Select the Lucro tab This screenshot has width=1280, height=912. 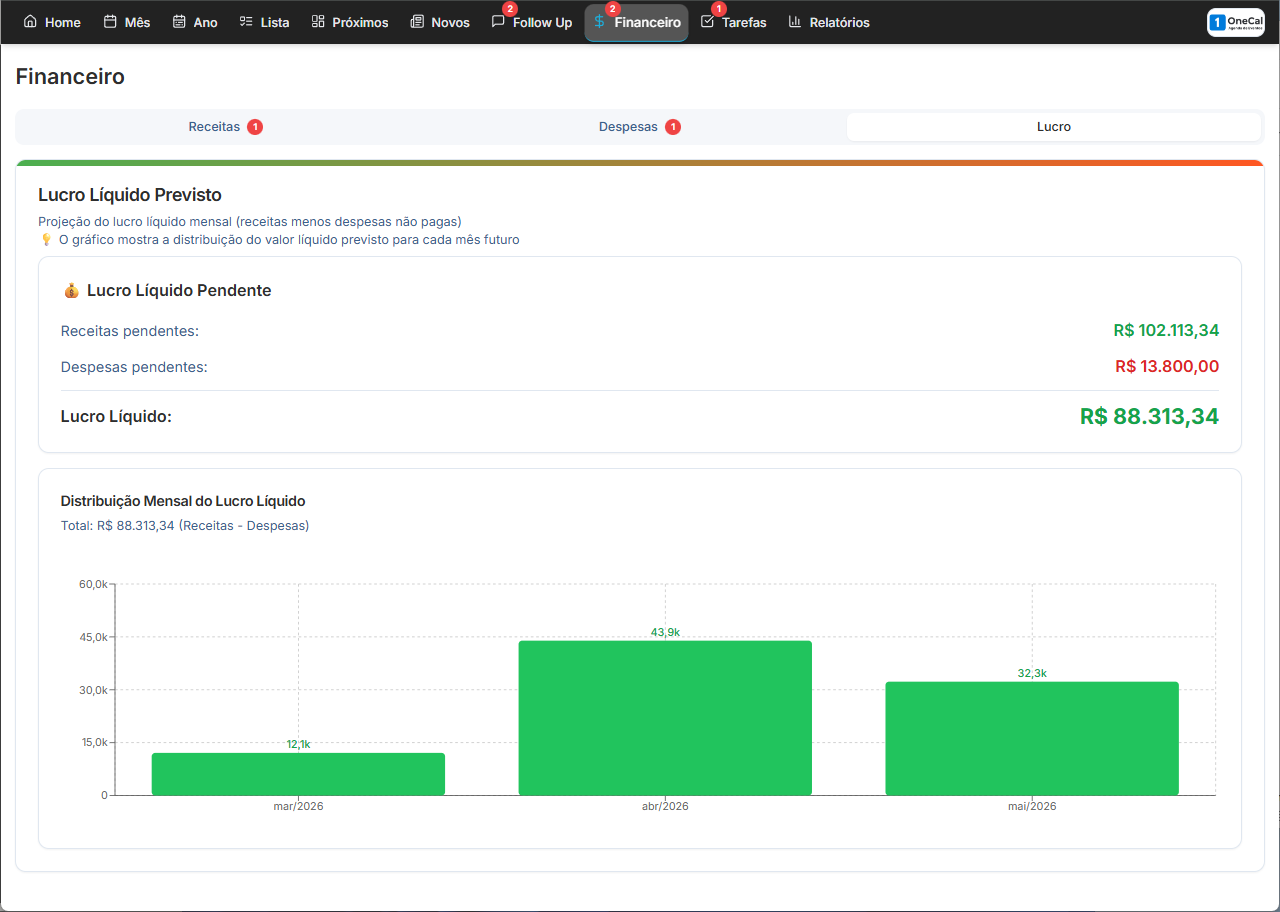[x=1054, y=127]
